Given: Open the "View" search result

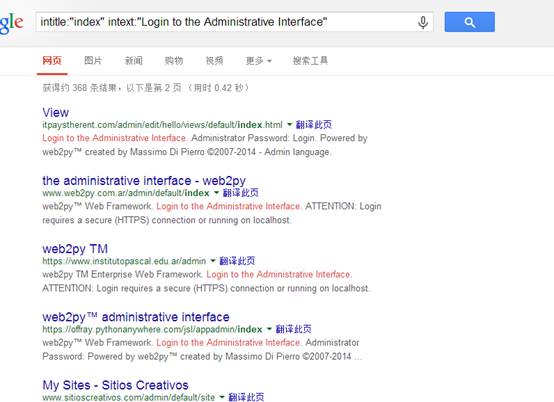Looking at the screenshot, I should click(55, 112).
